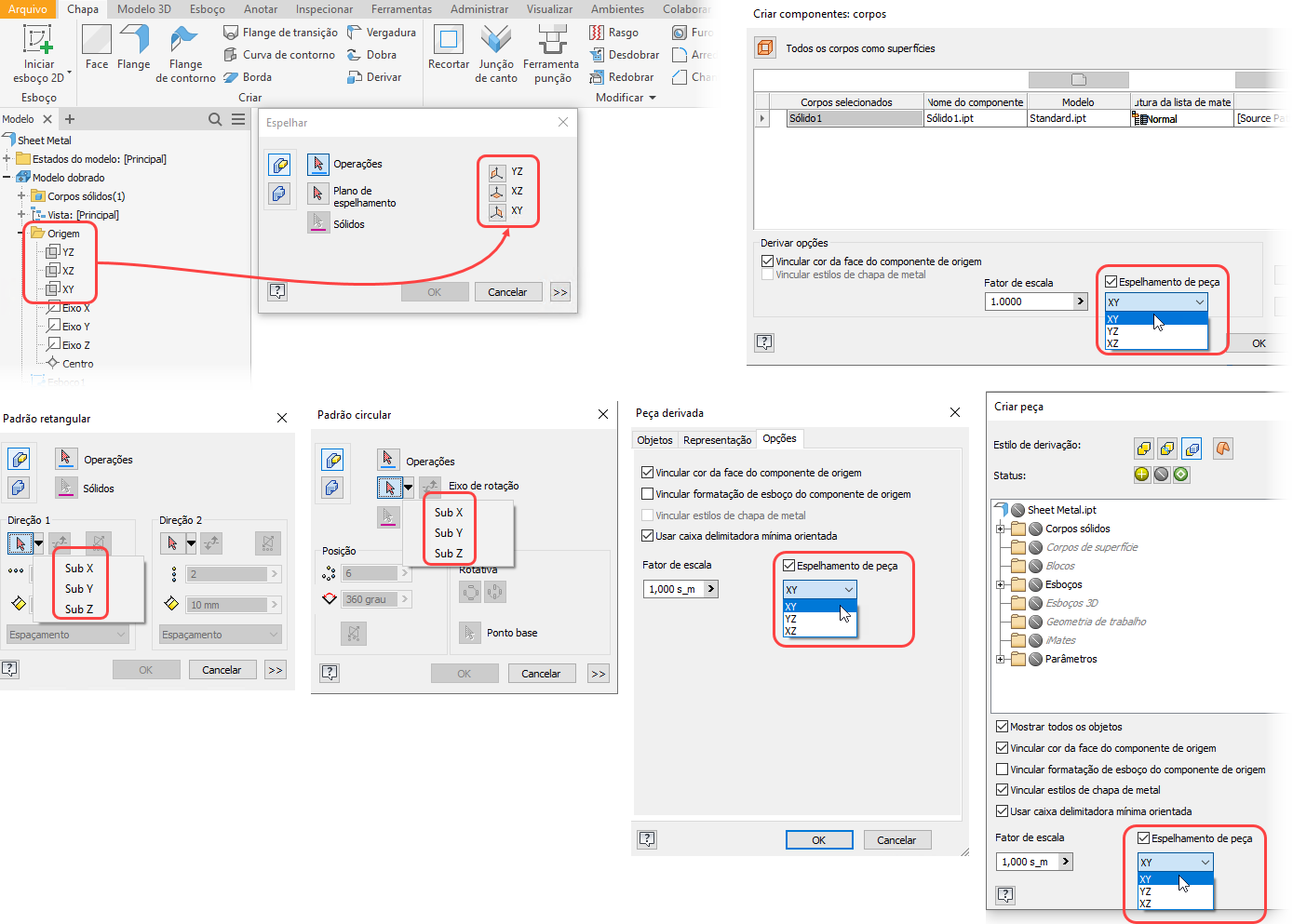The image size is (1293, 924).
Task: Uncheck Espelhamento de peça in Criar componentes dialog
Action: pyautogui.click(x=1111, y=282)
